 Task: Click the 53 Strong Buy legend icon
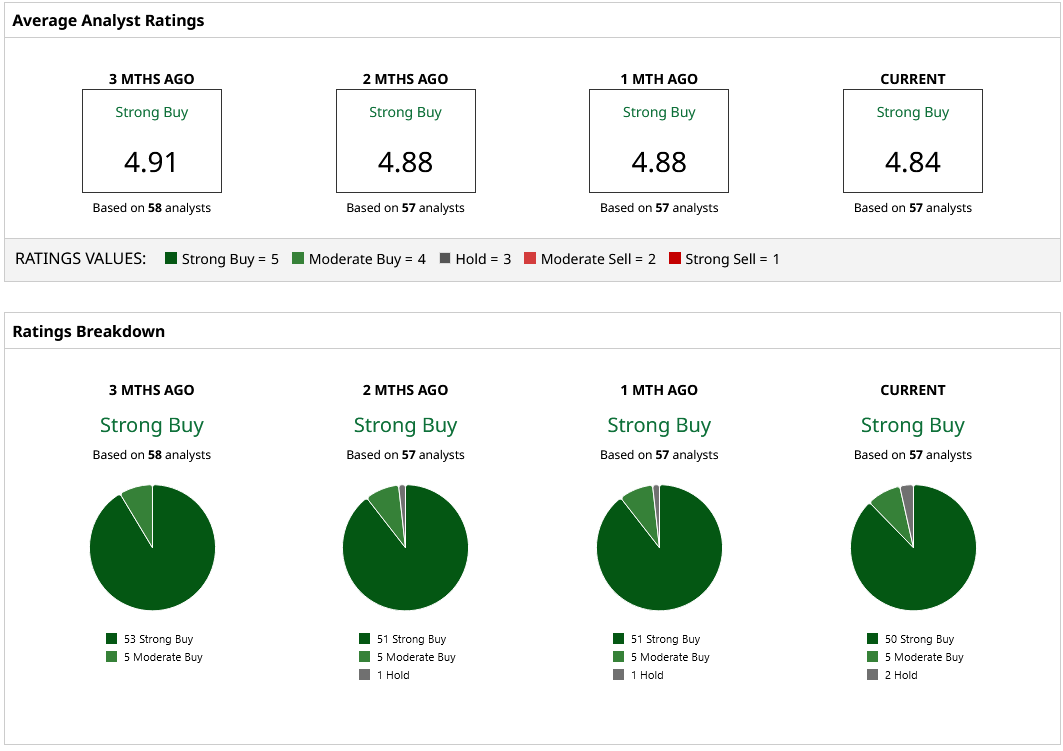111,638
